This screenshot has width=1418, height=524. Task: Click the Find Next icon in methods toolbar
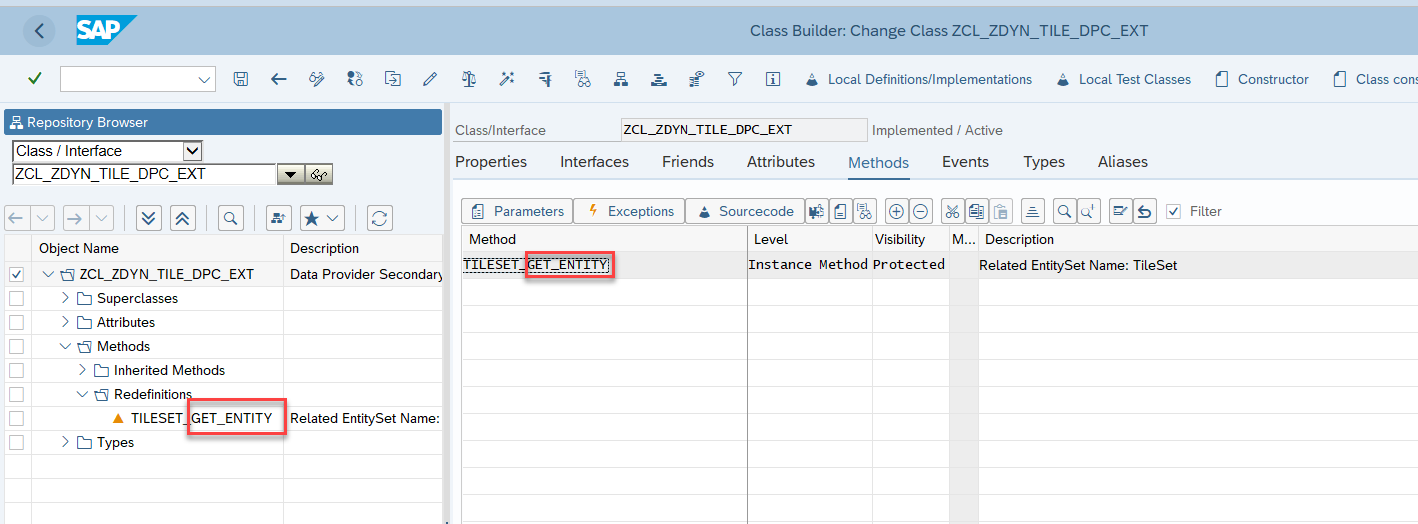pyautogui.click(x=1088, y=211)
